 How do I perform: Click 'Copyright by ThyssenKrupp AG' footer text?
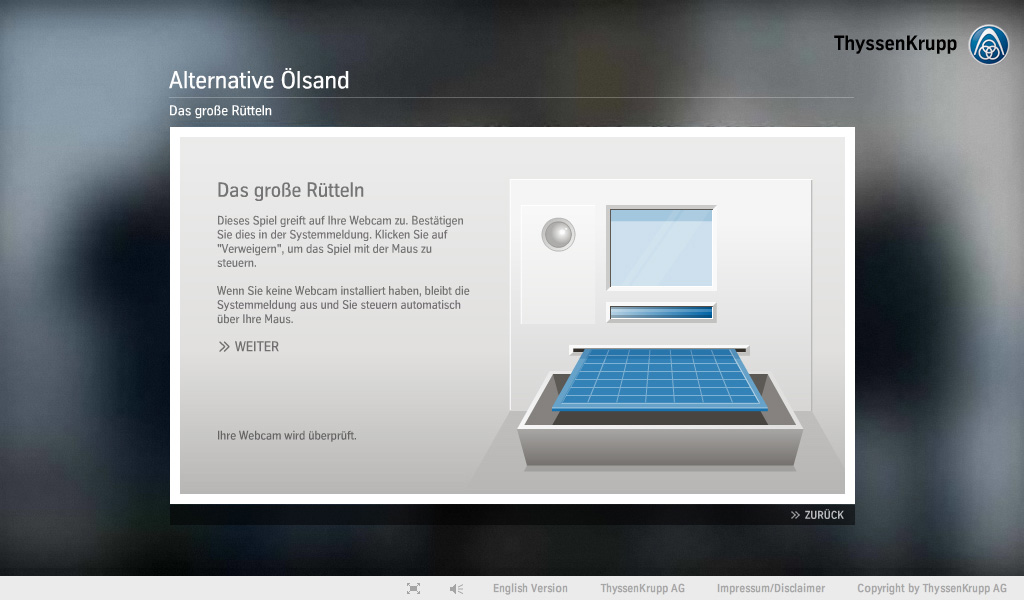[932, 588]
